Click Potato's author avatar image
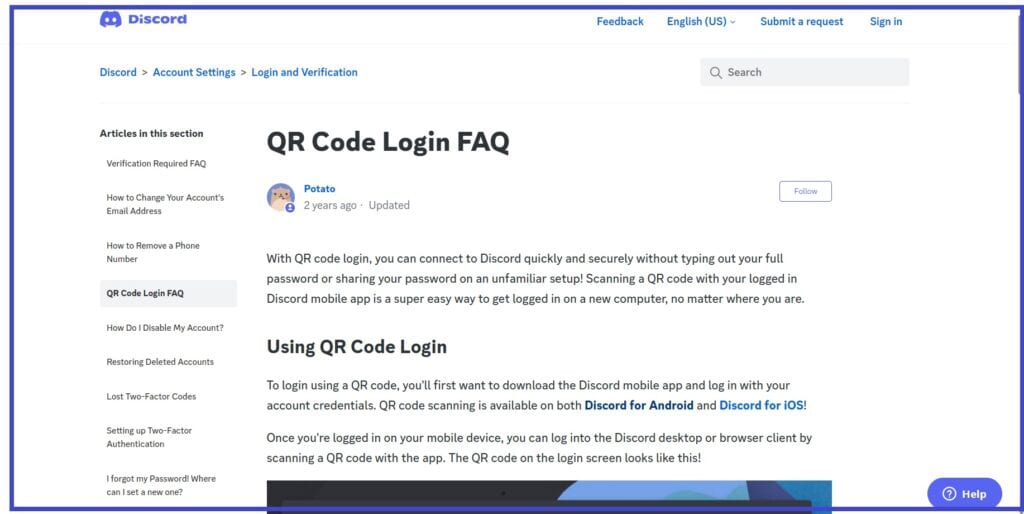 tap(281, 197)
